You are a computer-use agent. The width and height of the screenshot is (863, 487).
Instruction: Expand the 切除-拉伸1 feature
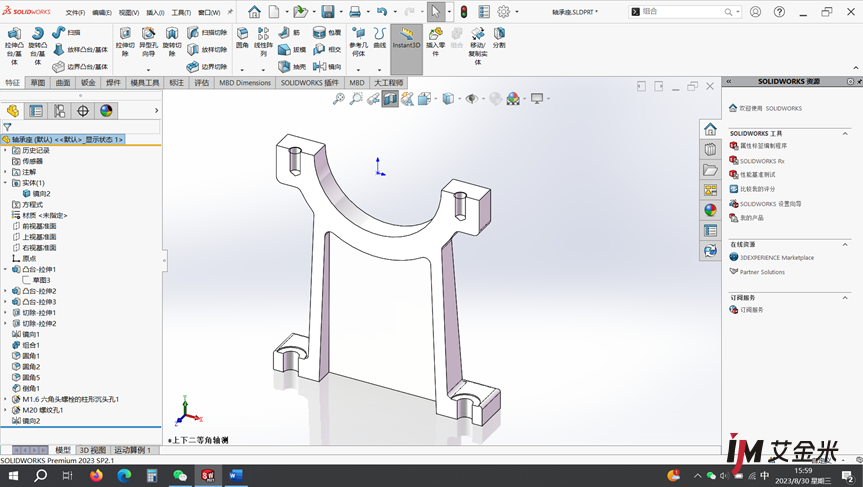6,313
